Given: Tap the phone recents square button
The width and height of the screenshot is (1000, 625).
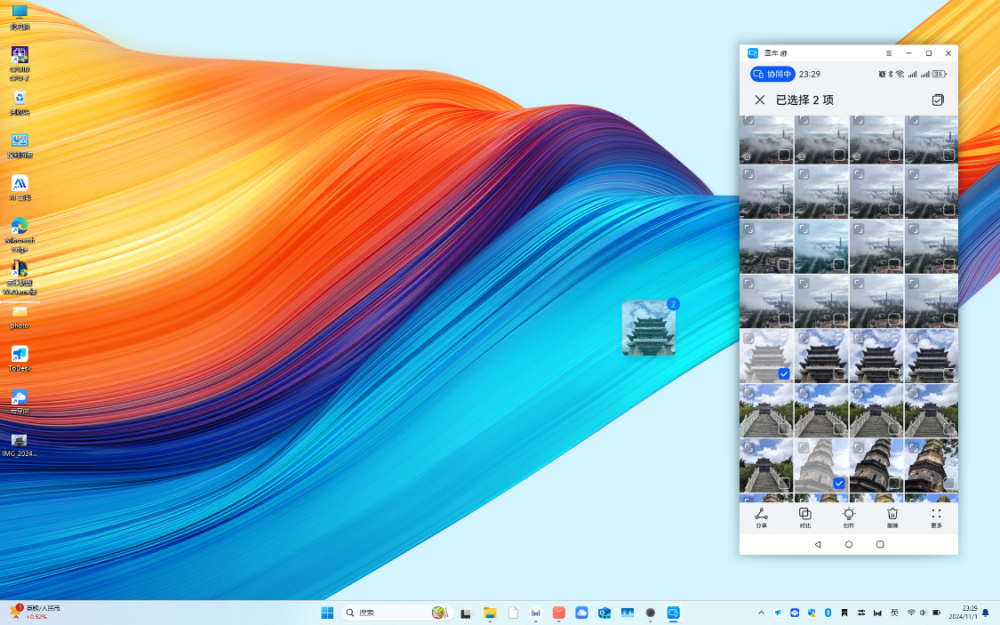Looking at the screenshot, I should [880, 544].
